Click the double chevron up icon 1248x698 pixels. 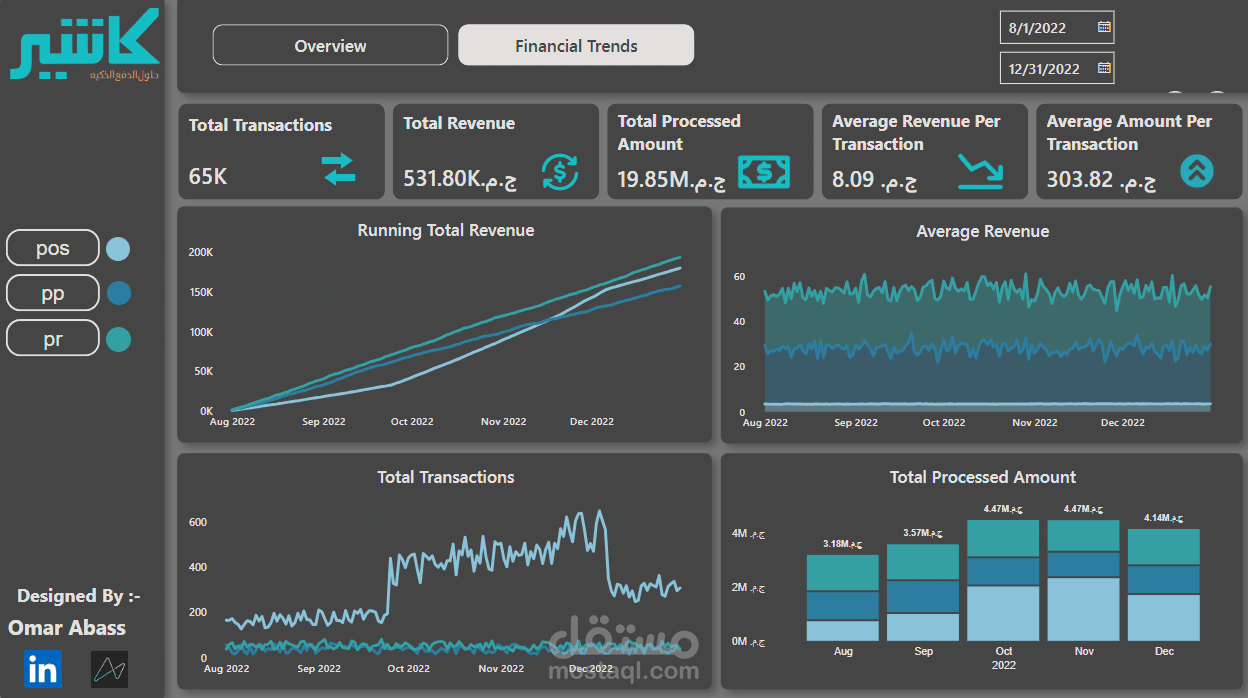(x=1196, y=171)
